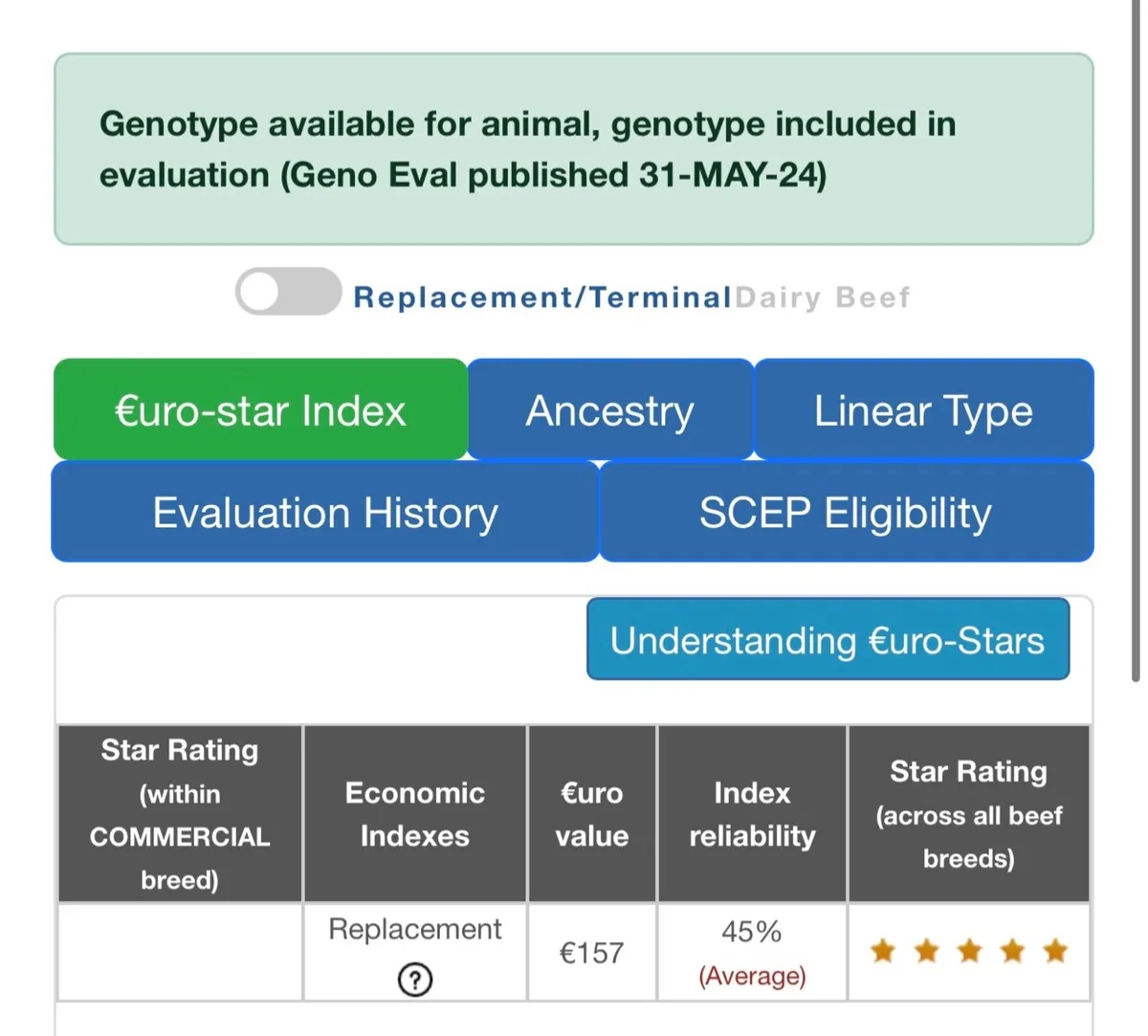1148x1036 pixels.
Task: Show the Evaluation History tab
Action: tap(325, 513)
